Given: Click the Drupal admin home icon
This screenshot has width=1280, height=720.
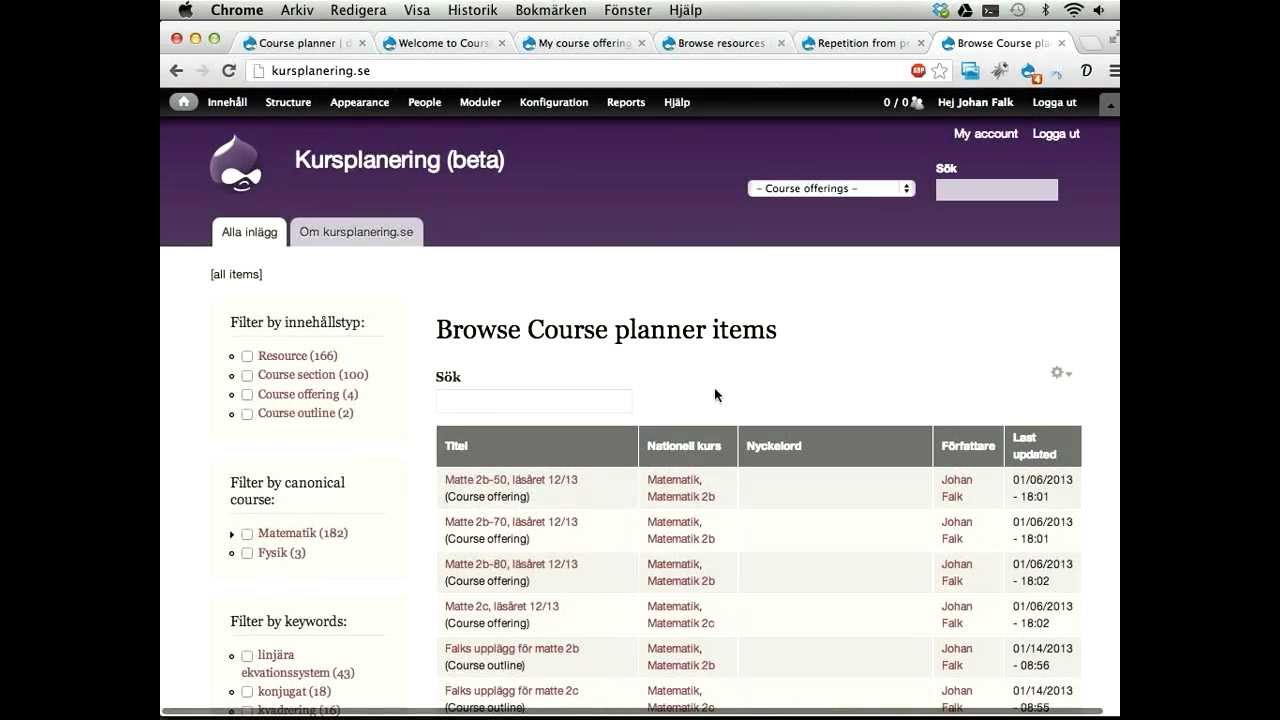Looking at the screenshot, I should click(183, 102).
